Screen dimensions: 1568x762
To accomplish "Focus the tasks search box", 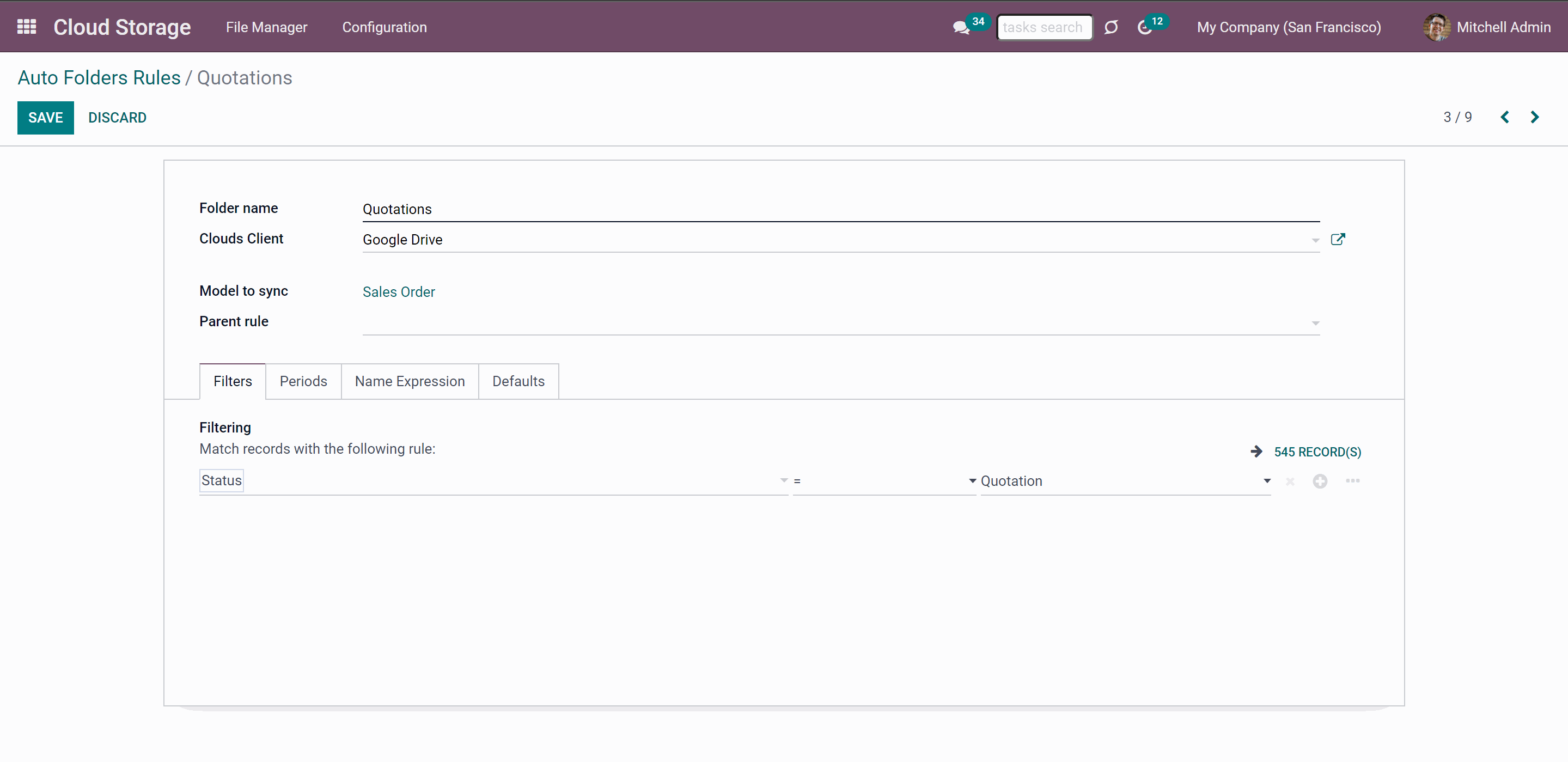I will click(1045, 27).
